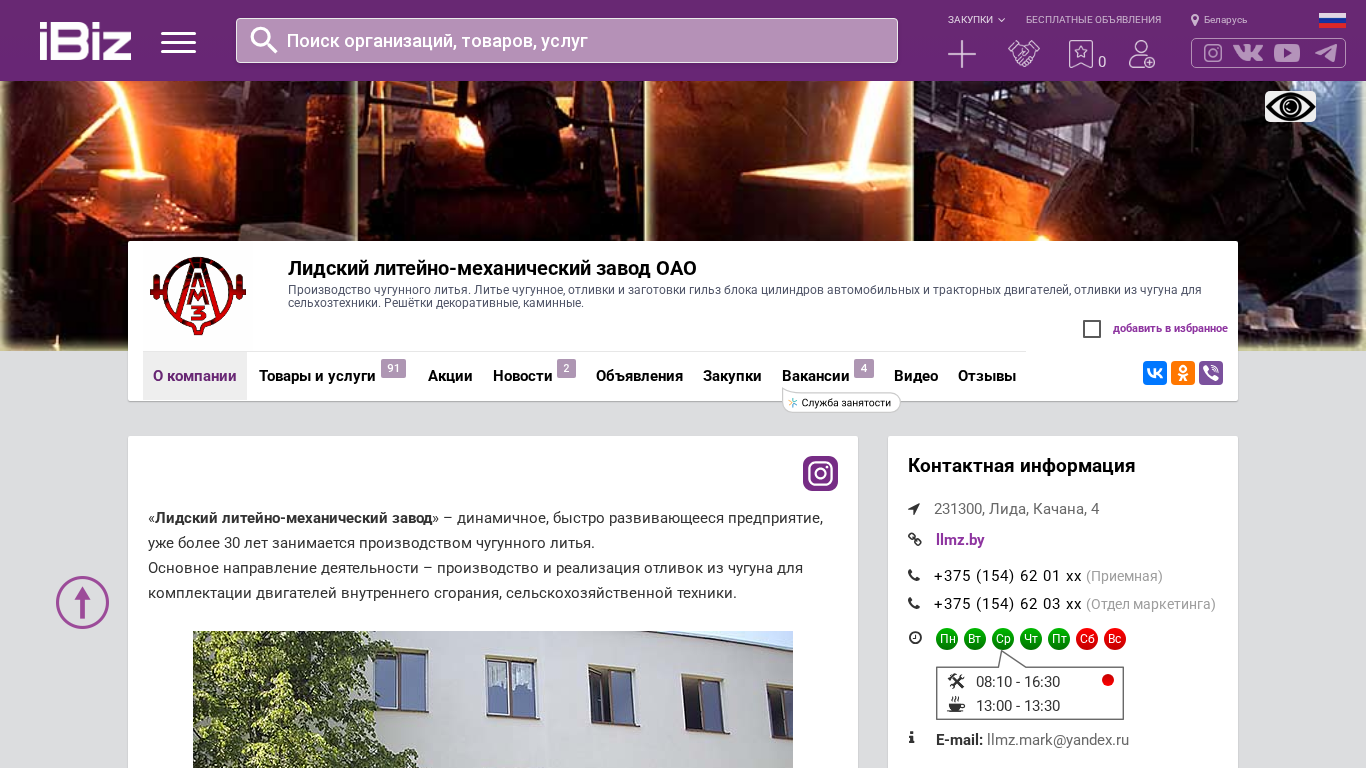Image resolution: width=1366 pixels, height=768 pixels.
Task: Expand the Закупки dropdown
Action: click(x=976, y=20)
